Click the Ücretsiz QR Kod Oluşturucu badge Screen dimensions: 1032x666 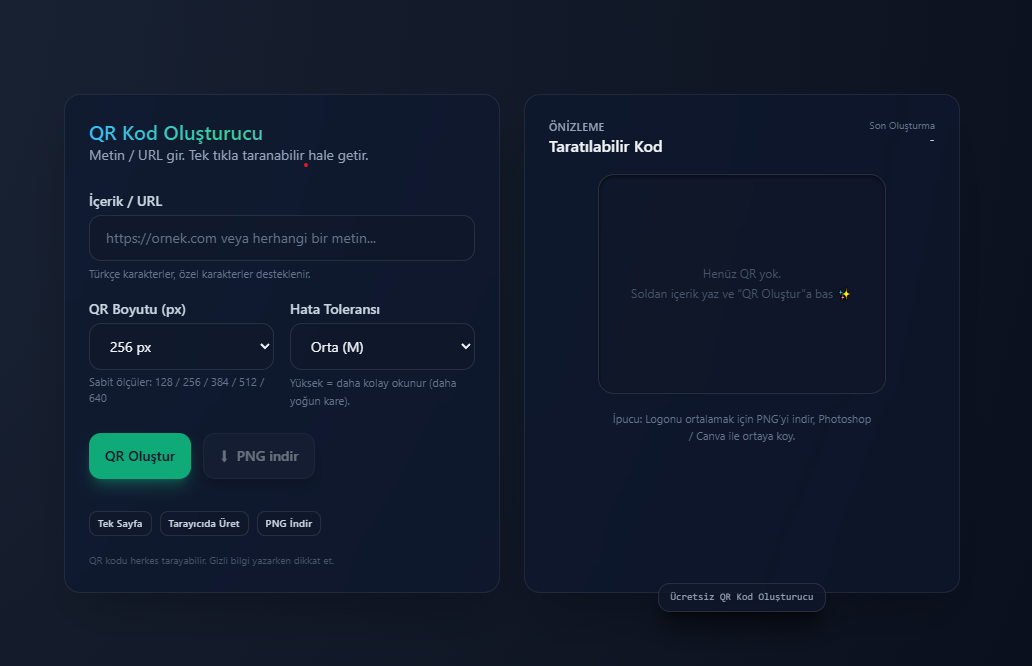click(741, 597)
